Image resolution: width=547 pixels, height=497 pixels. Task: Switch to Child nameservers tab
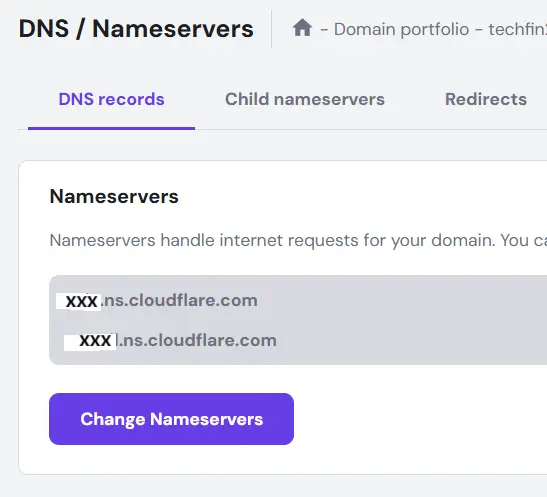click(305, 99)
